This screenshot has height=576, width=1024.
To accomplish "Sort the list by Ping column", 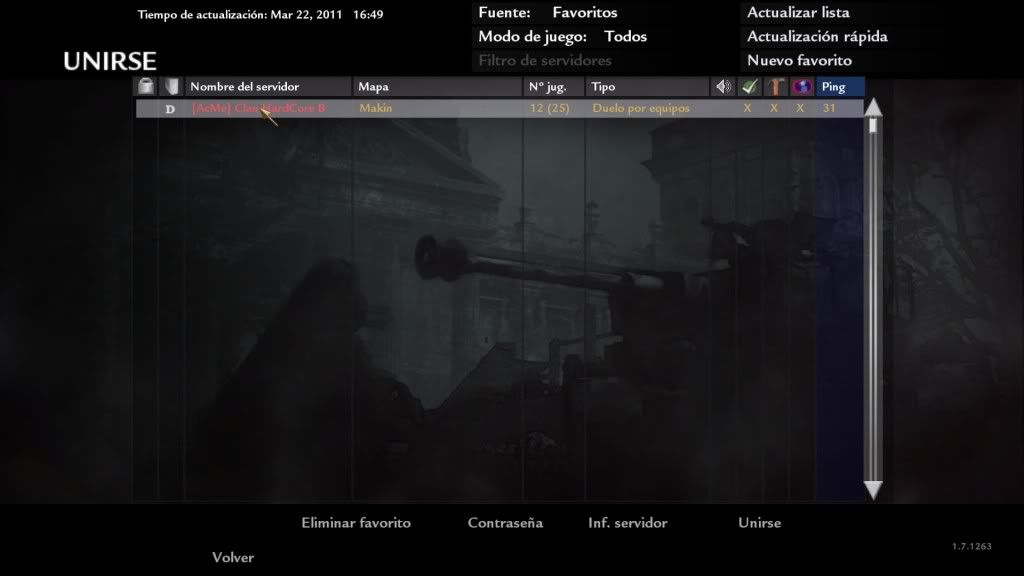I will click(840, 86).
